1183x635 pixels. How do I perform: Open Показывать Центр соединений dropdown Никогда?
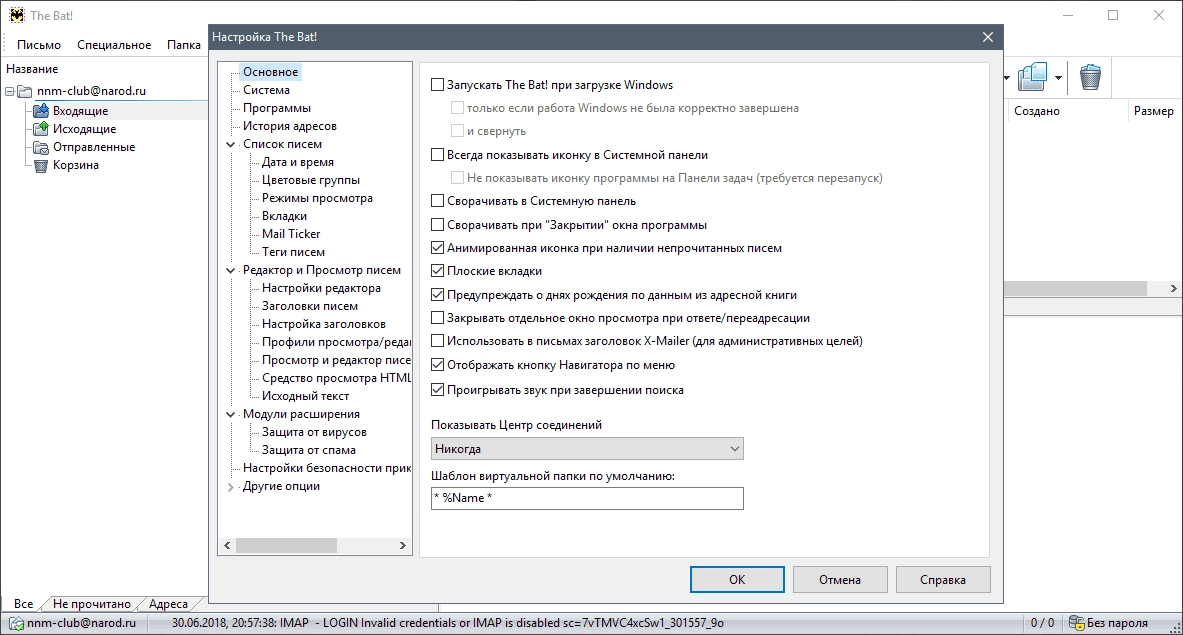click(x=587, y=449)
